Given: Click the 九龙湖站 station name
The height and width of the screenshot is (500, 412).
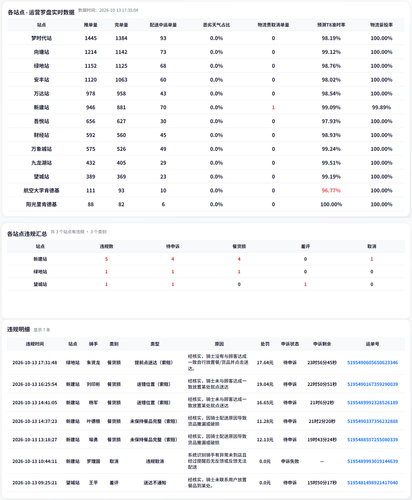Looking at the screenshot, I should point(41,163).
